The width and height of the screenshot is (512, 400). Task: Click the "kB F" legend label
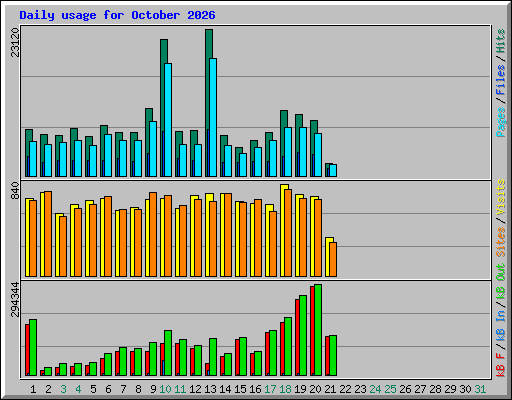pyautogui.click(x=501, y=365)
